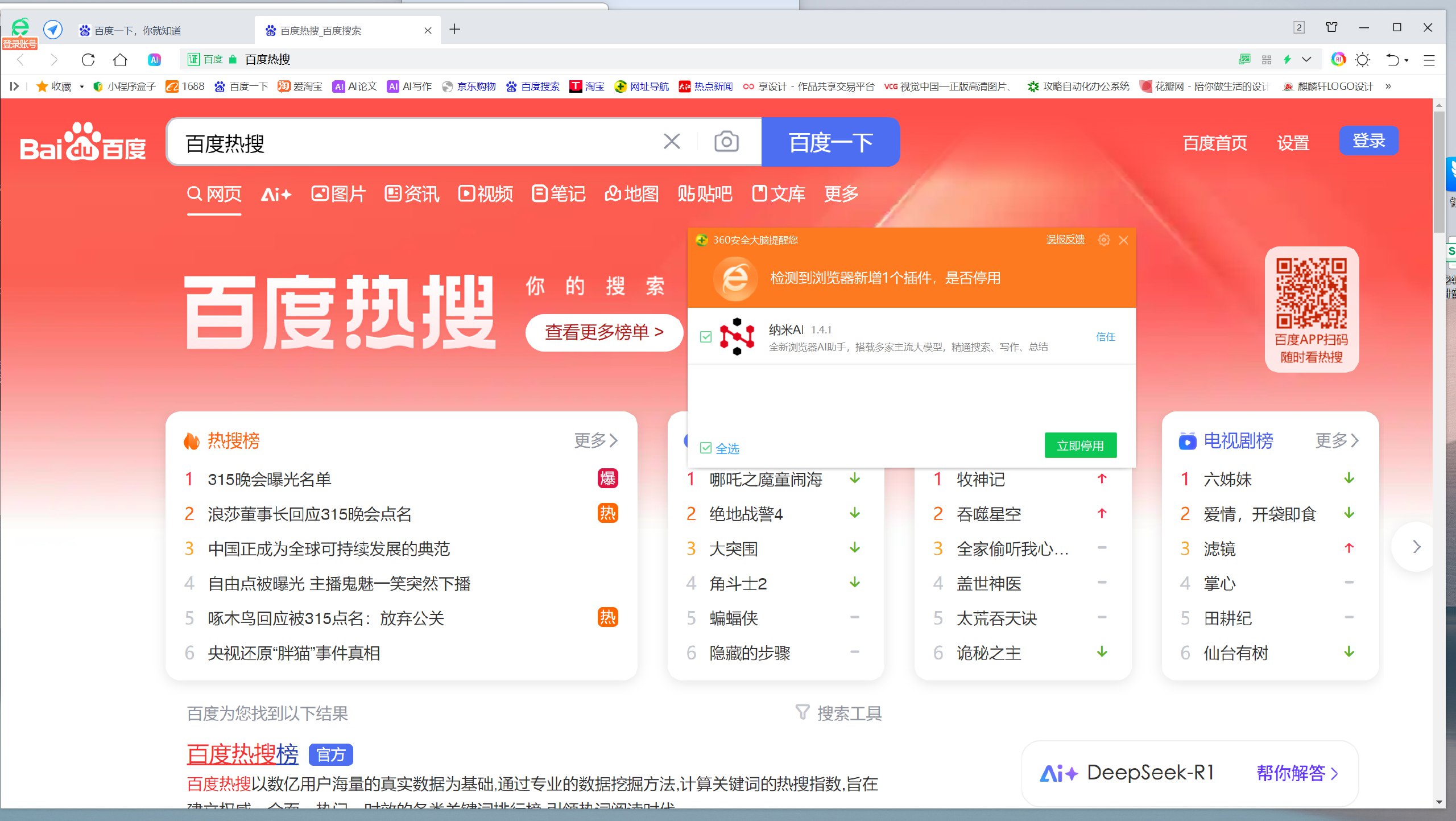Viewport: 1456px width, 821px height.
Task: Expand 热搜榜 更多 list
Action: [595, 440]
